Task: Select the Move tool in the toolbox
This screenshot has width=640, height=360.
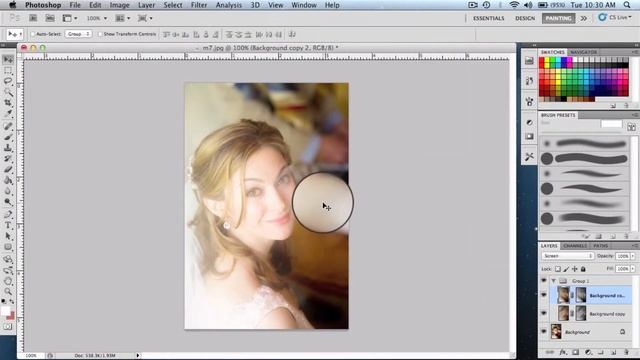Action: 8,60
